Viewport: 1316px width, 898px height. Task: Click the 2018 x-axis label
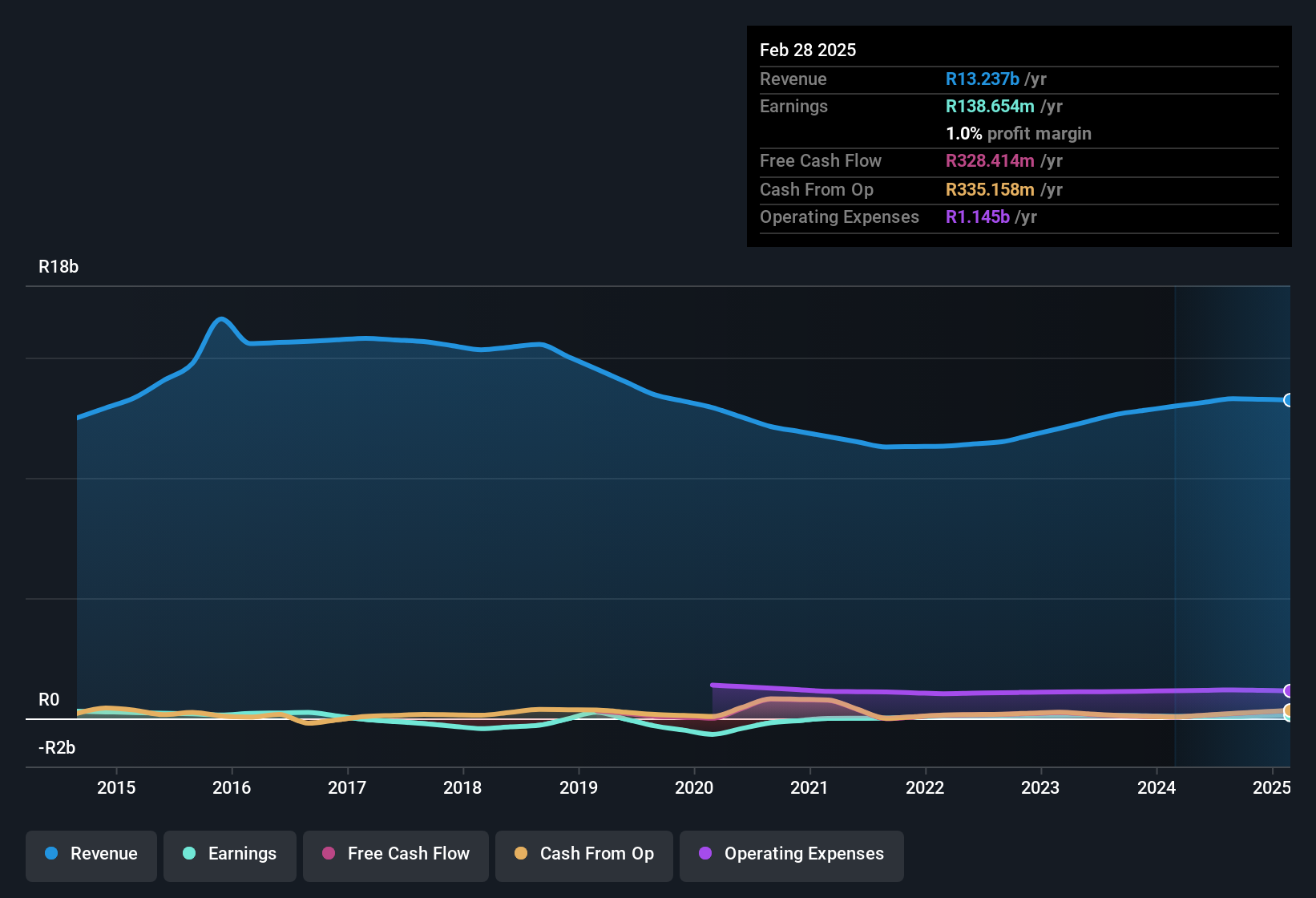click(x=462, y=787)
